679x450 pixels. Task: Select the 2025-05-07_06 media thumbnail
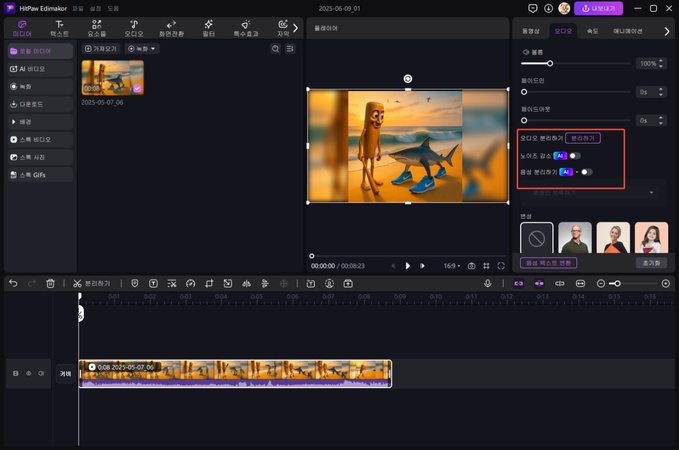[x=112, y=77]
